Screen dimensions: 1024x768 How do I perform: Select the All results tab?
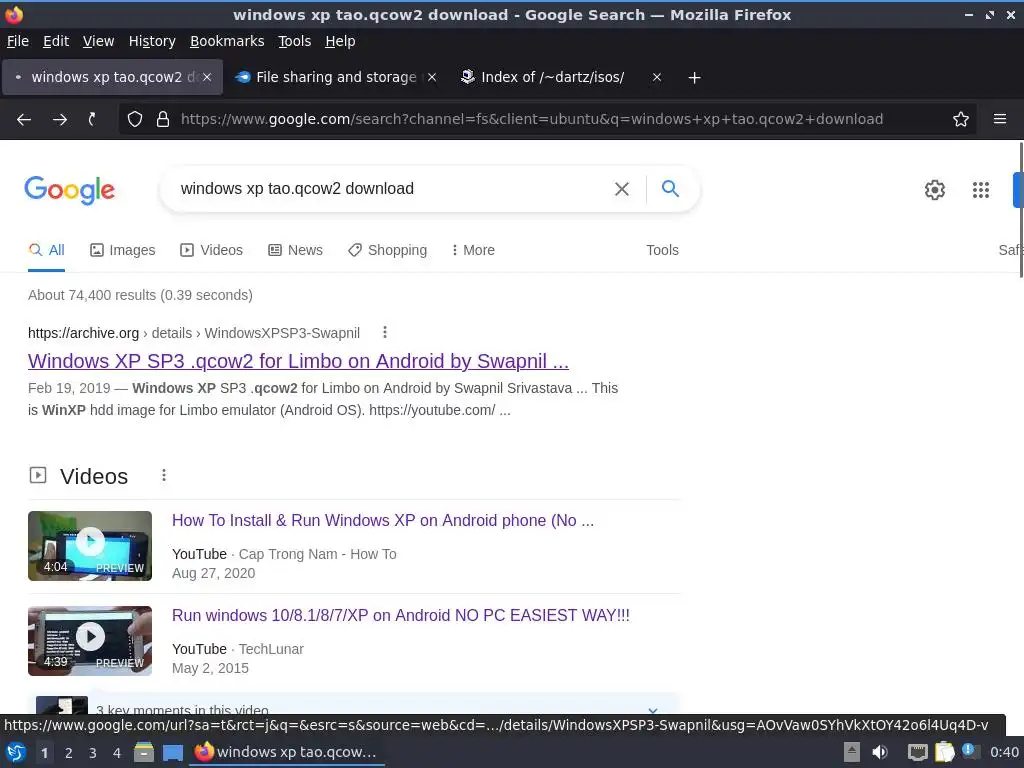coord(46,250)
